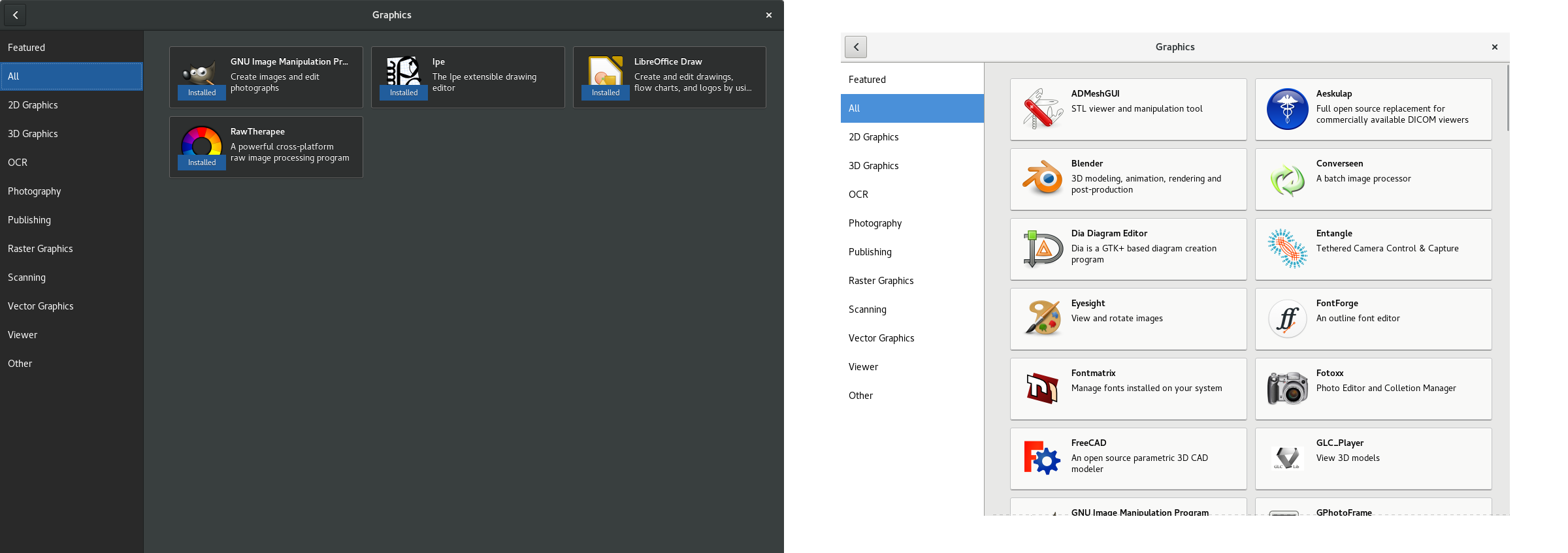Click the Ipe app icon in dark window

click(x=403, y=71)
